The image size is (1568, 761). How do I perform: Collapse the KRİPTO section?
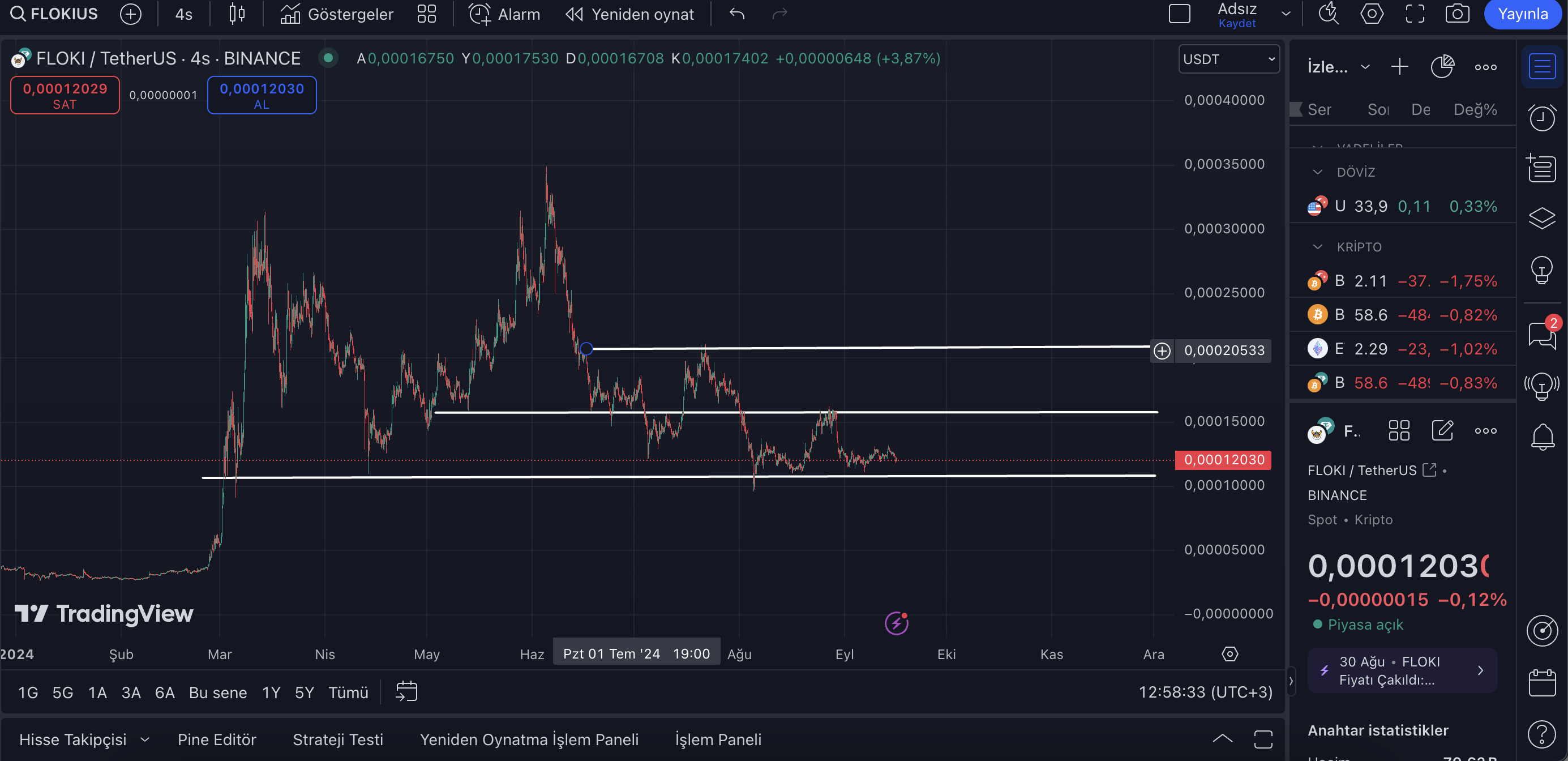pos(1317,246)
